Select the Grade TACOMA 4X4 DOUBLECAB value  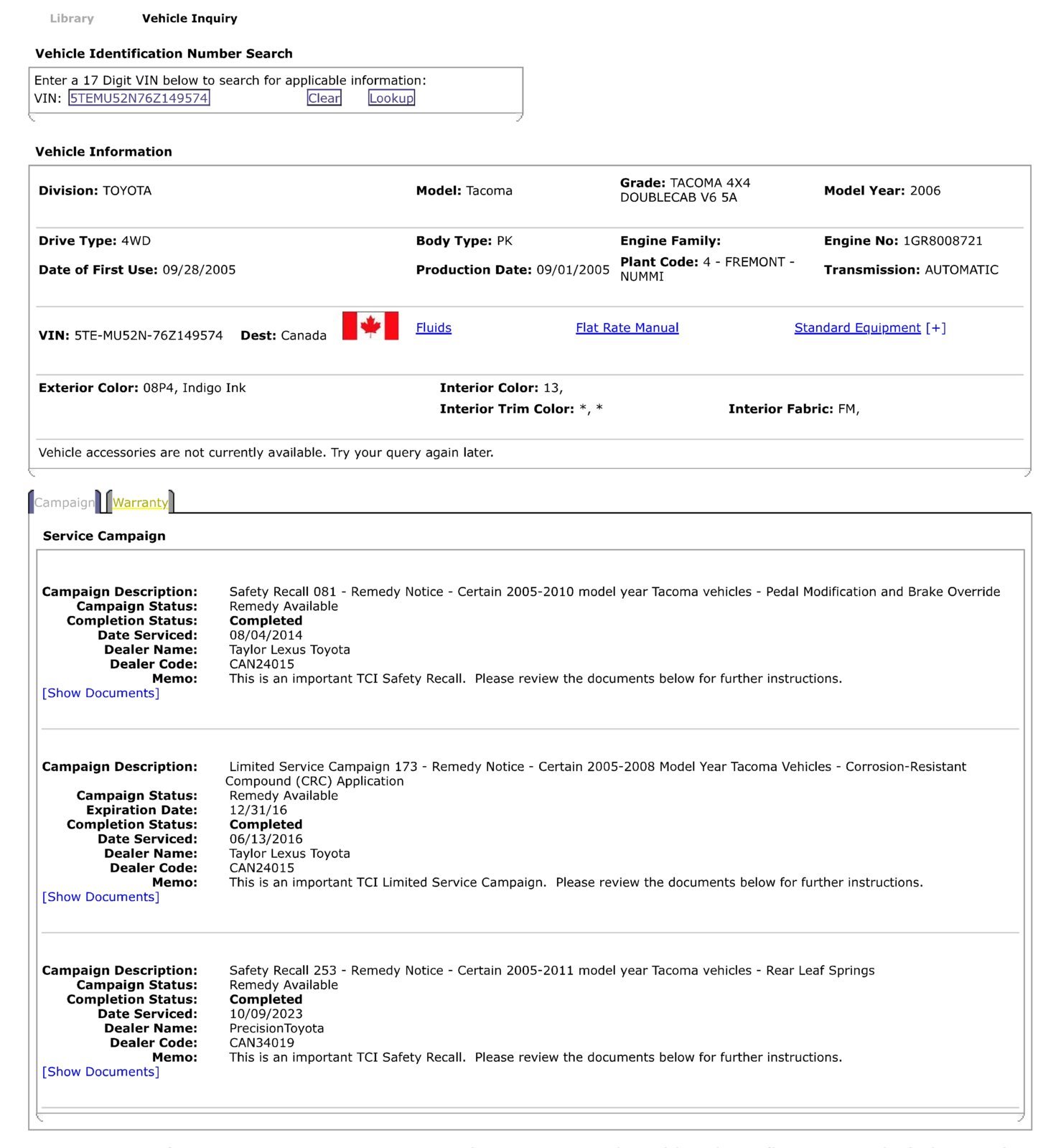click(686, 190)
